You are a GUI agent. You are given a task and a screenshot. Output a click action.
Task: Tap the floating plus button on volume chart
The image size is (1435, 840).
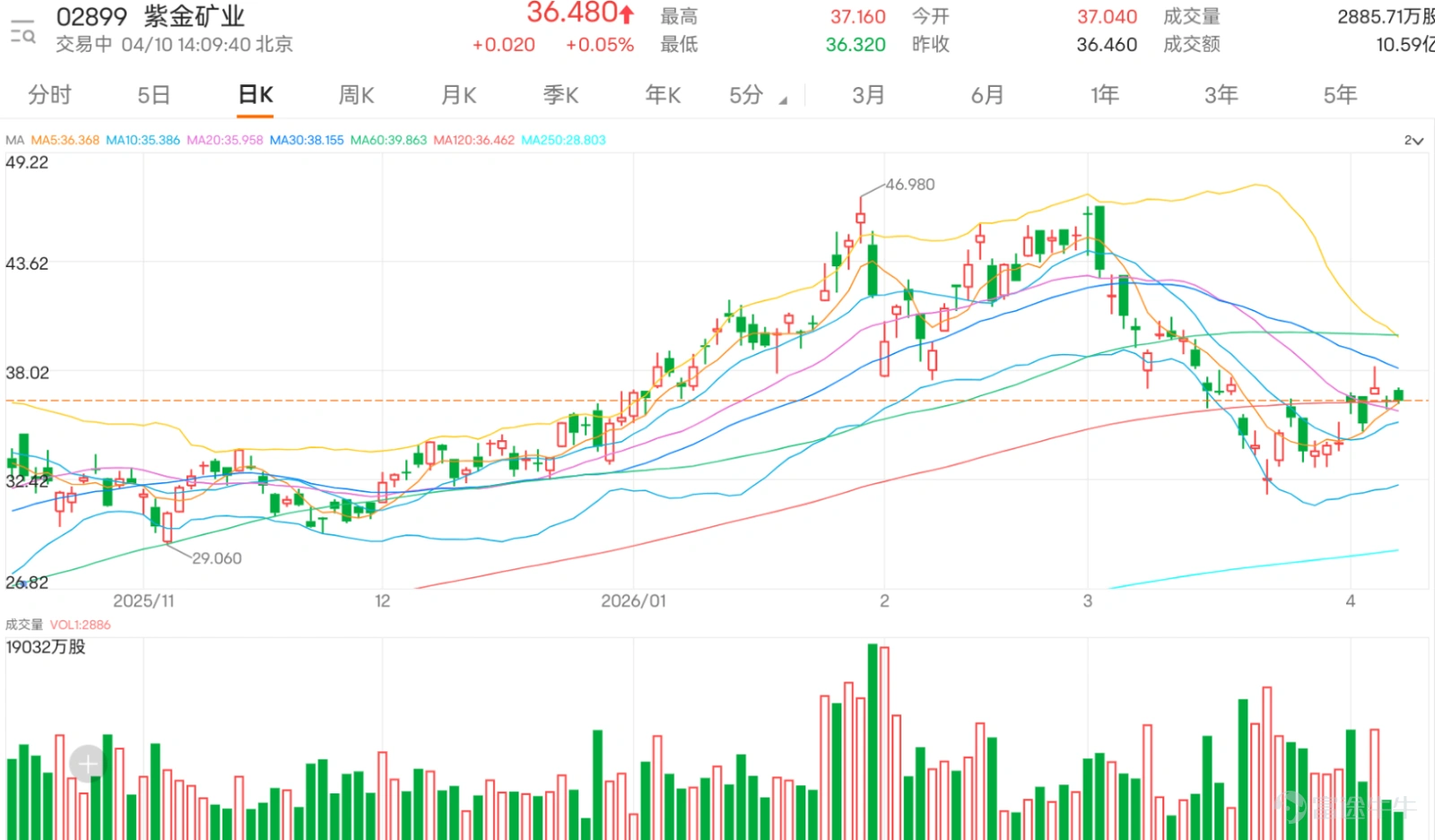[x=88, y=764]
